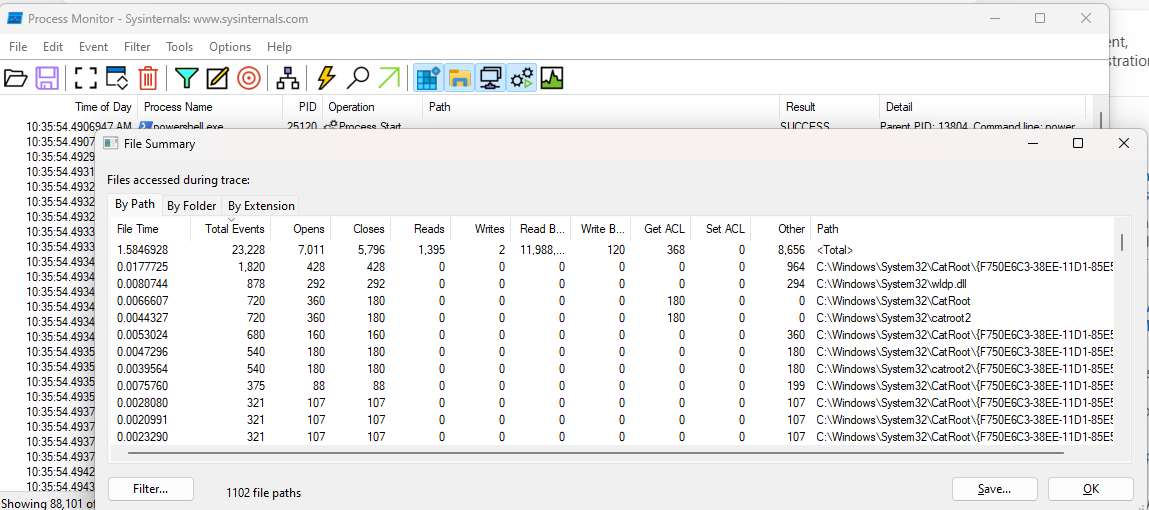Sort by the Total Events column header
This screenshot has height=510, width=1149.
click(x=231, y=229)
